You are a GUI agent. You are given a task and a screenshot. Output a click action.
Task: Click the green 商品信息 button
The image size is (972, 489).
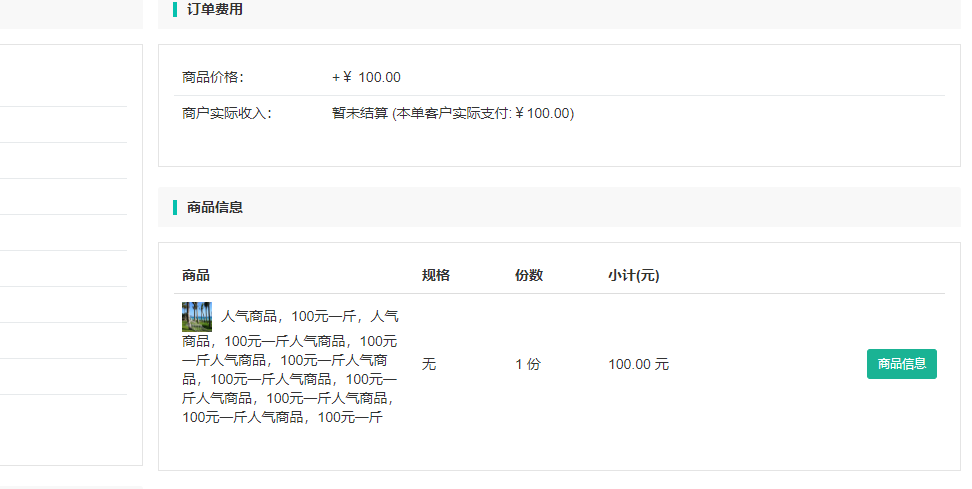(901, 364)
